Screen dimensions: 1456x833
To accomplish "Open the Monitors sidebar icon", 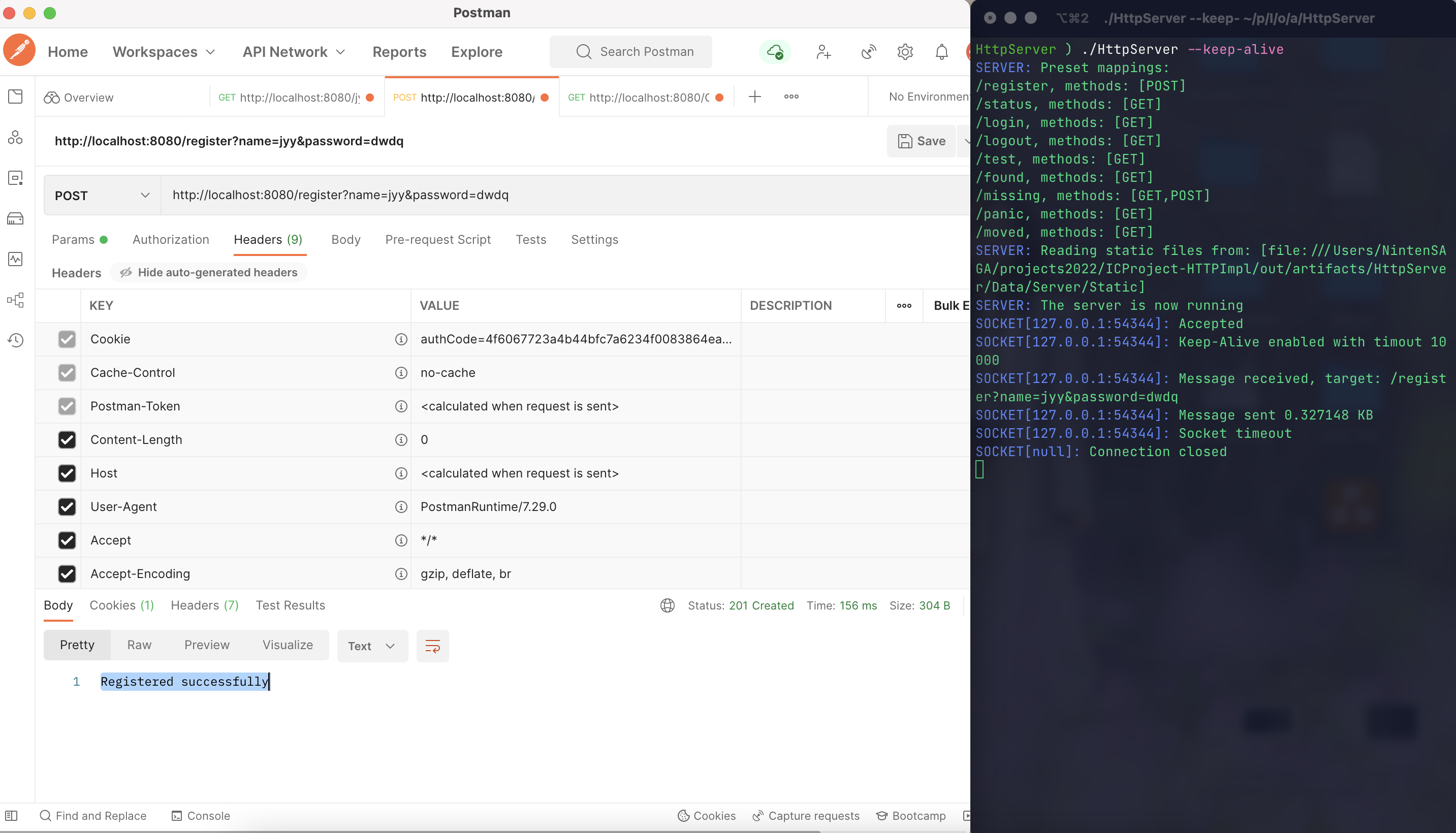I will point(15,259).
